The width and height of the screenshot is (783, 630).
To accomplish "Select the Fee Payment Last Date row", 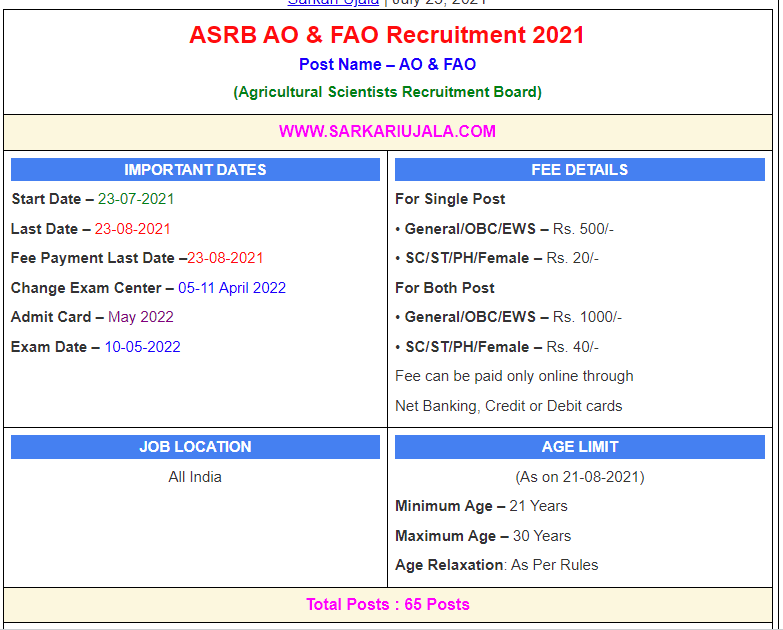I will coord(137,258).
